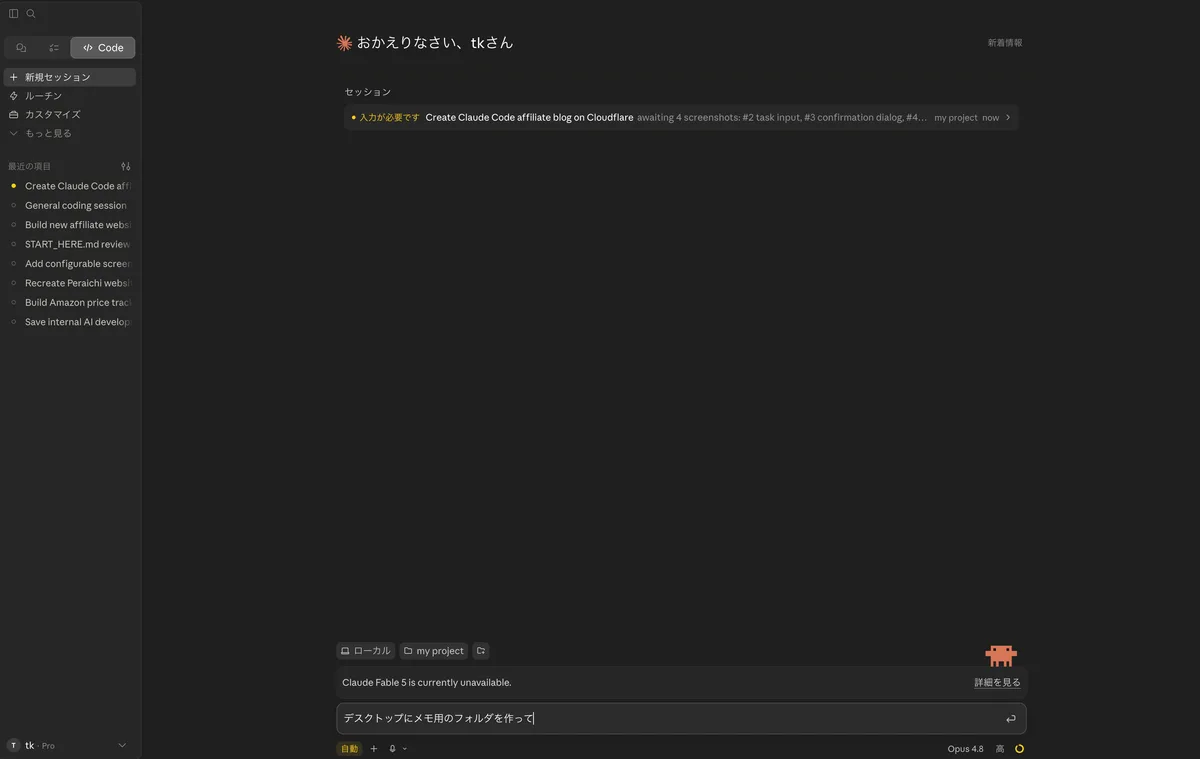Screen dimensions: 1200x759
Task: Click the my project label in session row
Action: tap(956, 118)
